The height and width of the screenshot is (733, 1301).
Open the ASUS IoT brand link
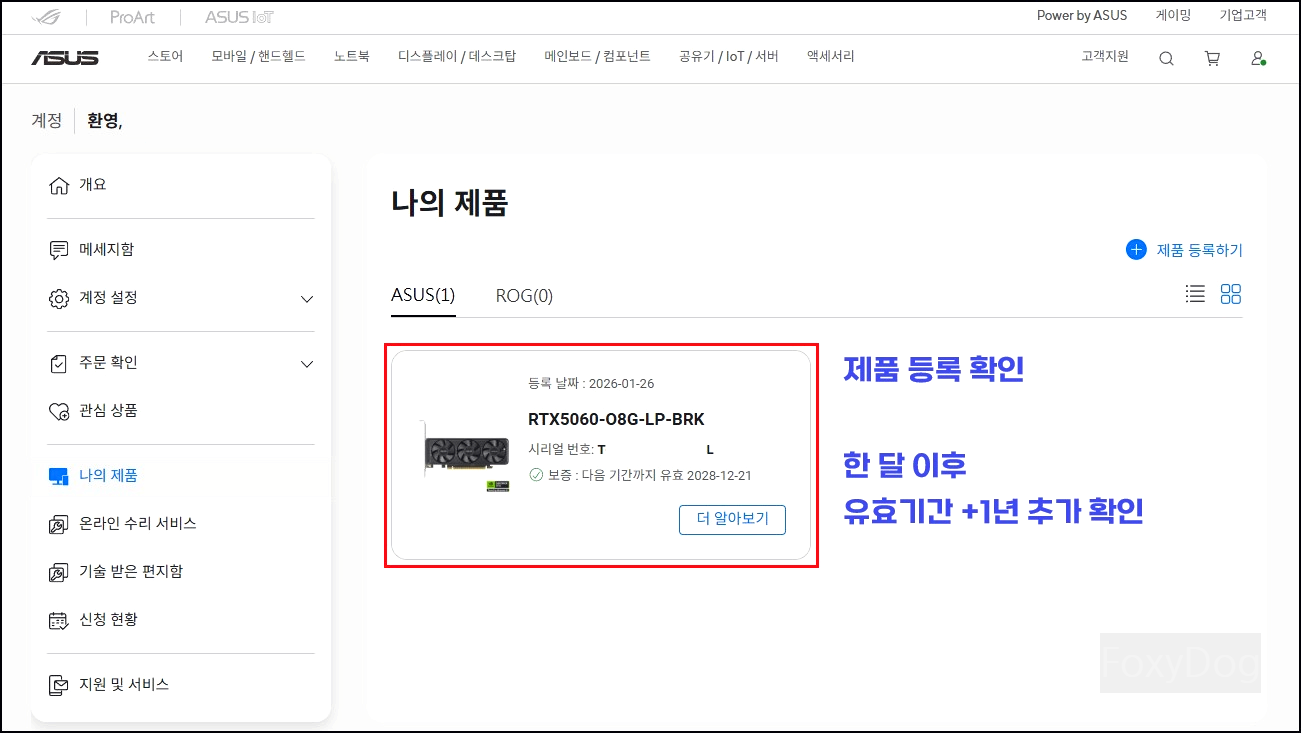(x=239, y=17)
